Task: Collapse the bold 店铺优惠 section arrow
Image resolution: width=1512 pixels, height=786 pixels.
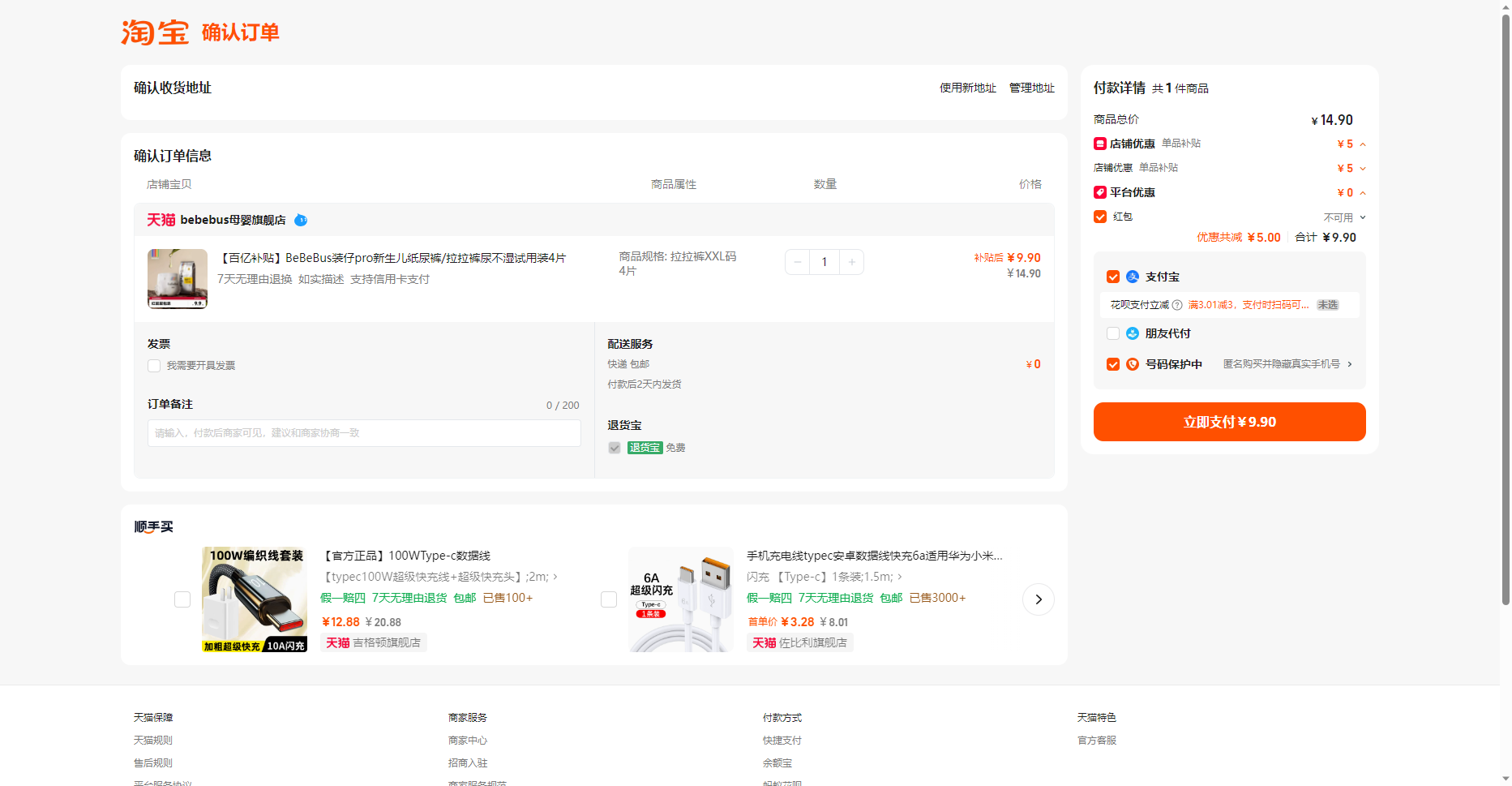Action: coord(1363,144)
